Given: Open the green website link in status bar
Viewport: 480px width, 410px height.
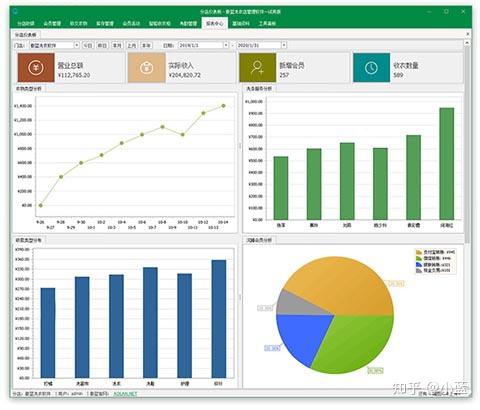Looking at the screenshot, I should coord(125,394).
